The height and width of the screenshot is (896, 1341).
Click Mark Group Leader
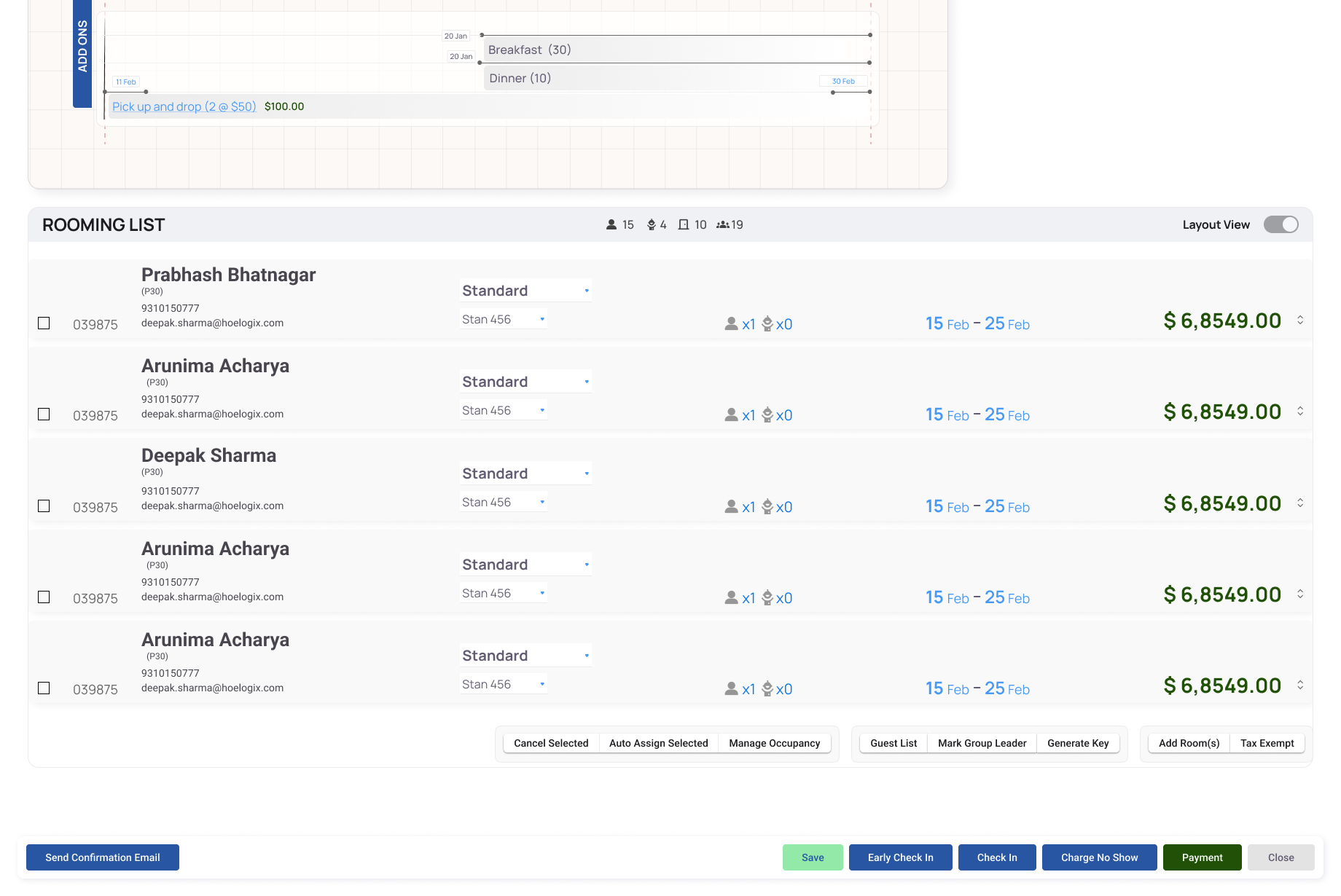(x=982, y=743)
